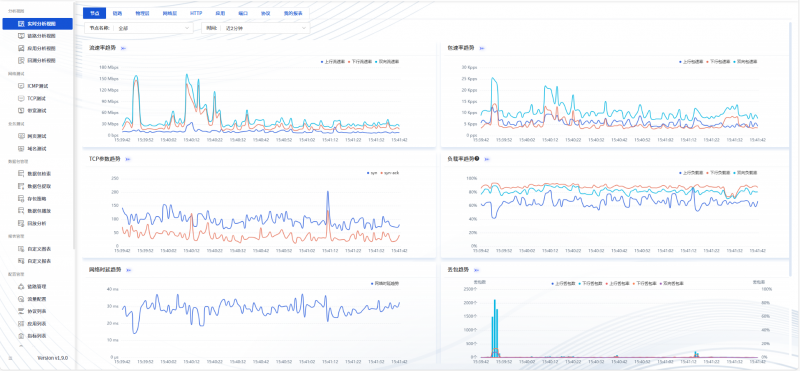Open the time range dropdown 近2分钟

click(x=256, y=29)
